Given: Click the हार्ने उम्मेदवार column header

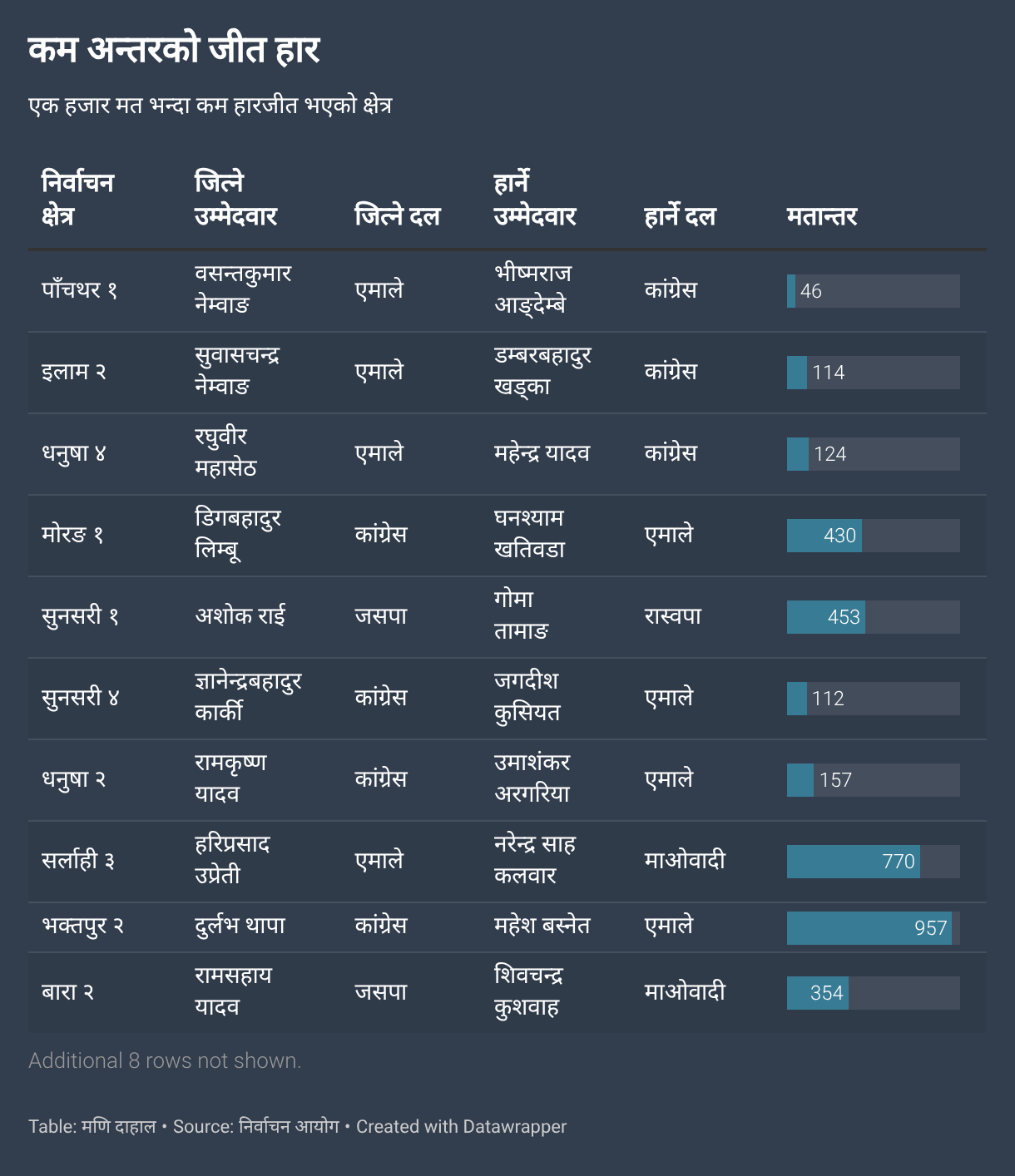Looking at the screenshot, I should (535, 200).
